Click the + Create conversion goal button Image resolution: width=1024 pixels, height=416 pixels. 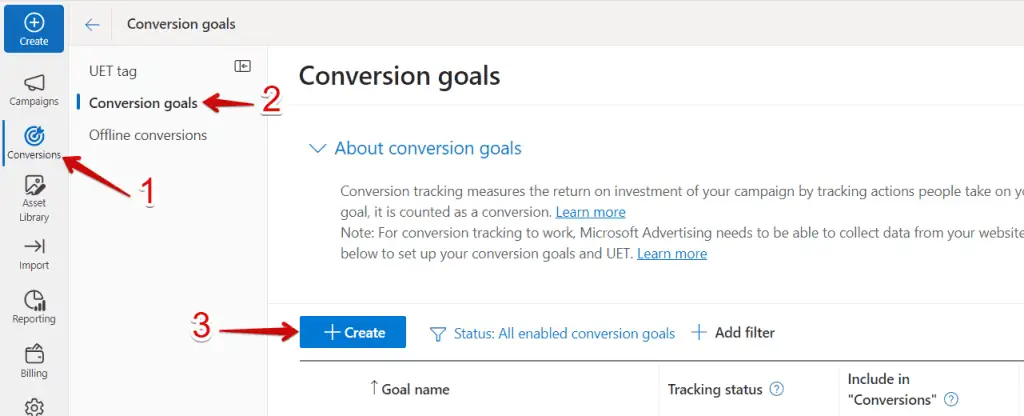[x=353, y=332]
